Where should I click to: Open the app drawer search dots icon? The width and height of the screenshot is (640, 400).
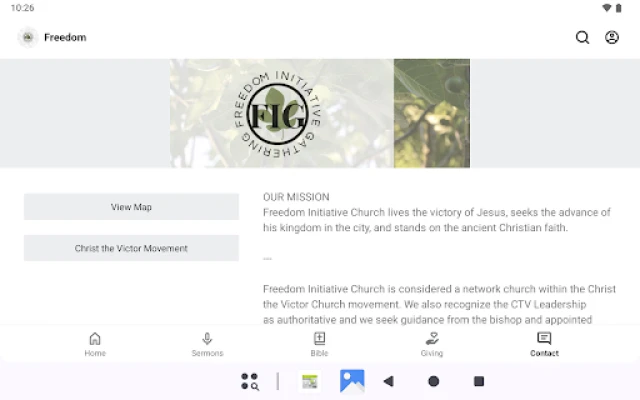[x=249, y=382]
